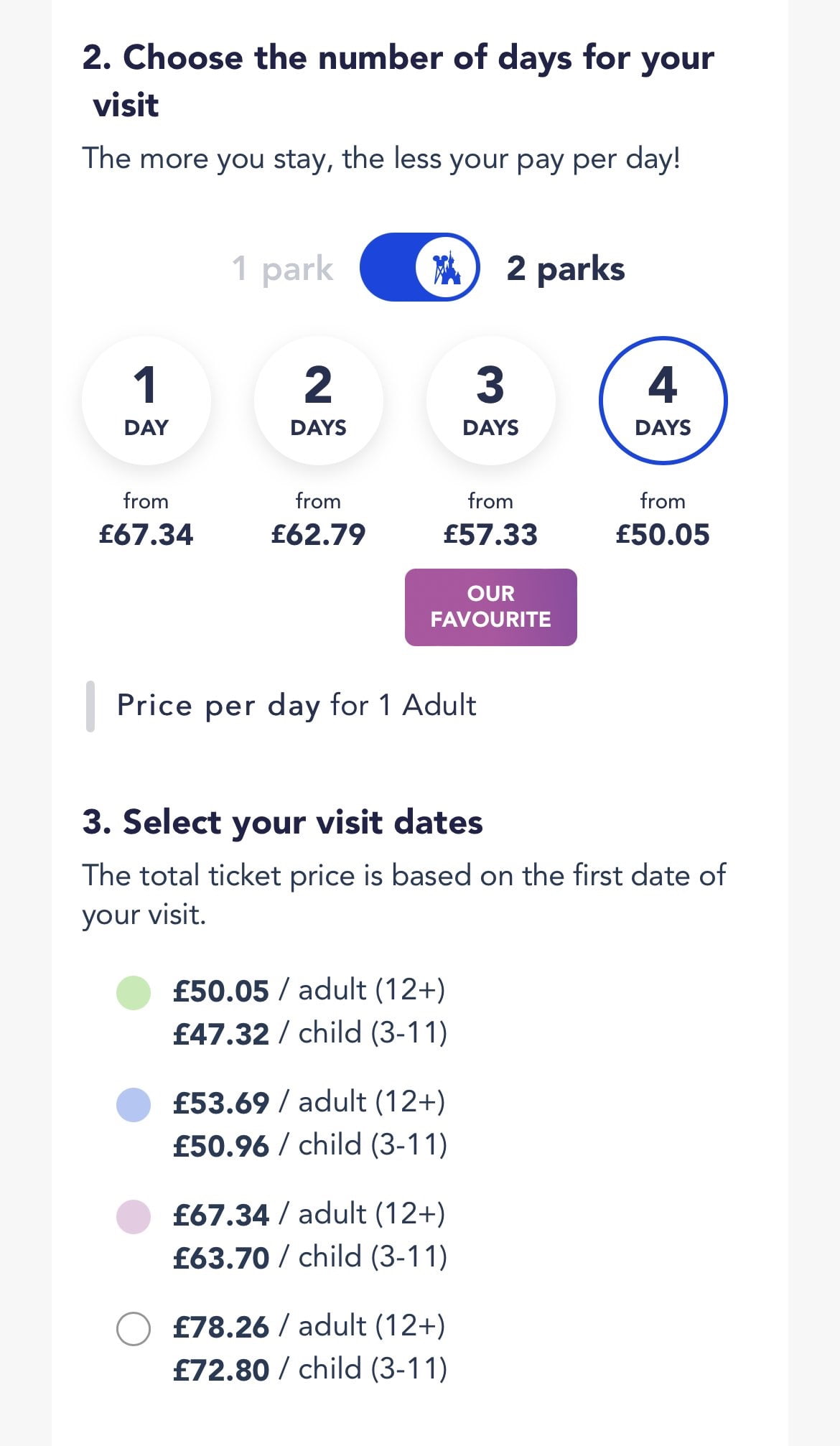Click the £78.26 adult price text
Screen dimensions: 840x1446
coord(221,1327)
